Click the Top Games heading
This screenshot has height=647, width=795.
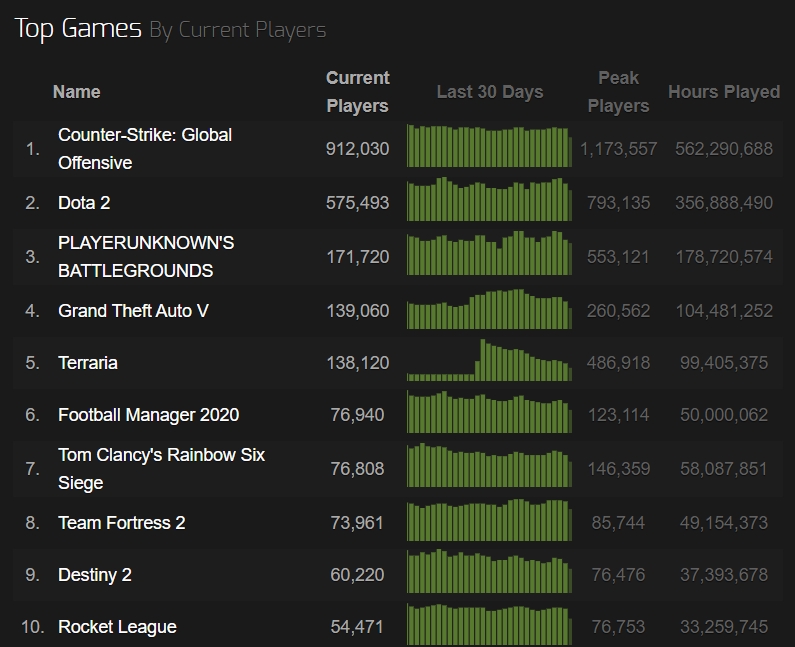[78, 29]
